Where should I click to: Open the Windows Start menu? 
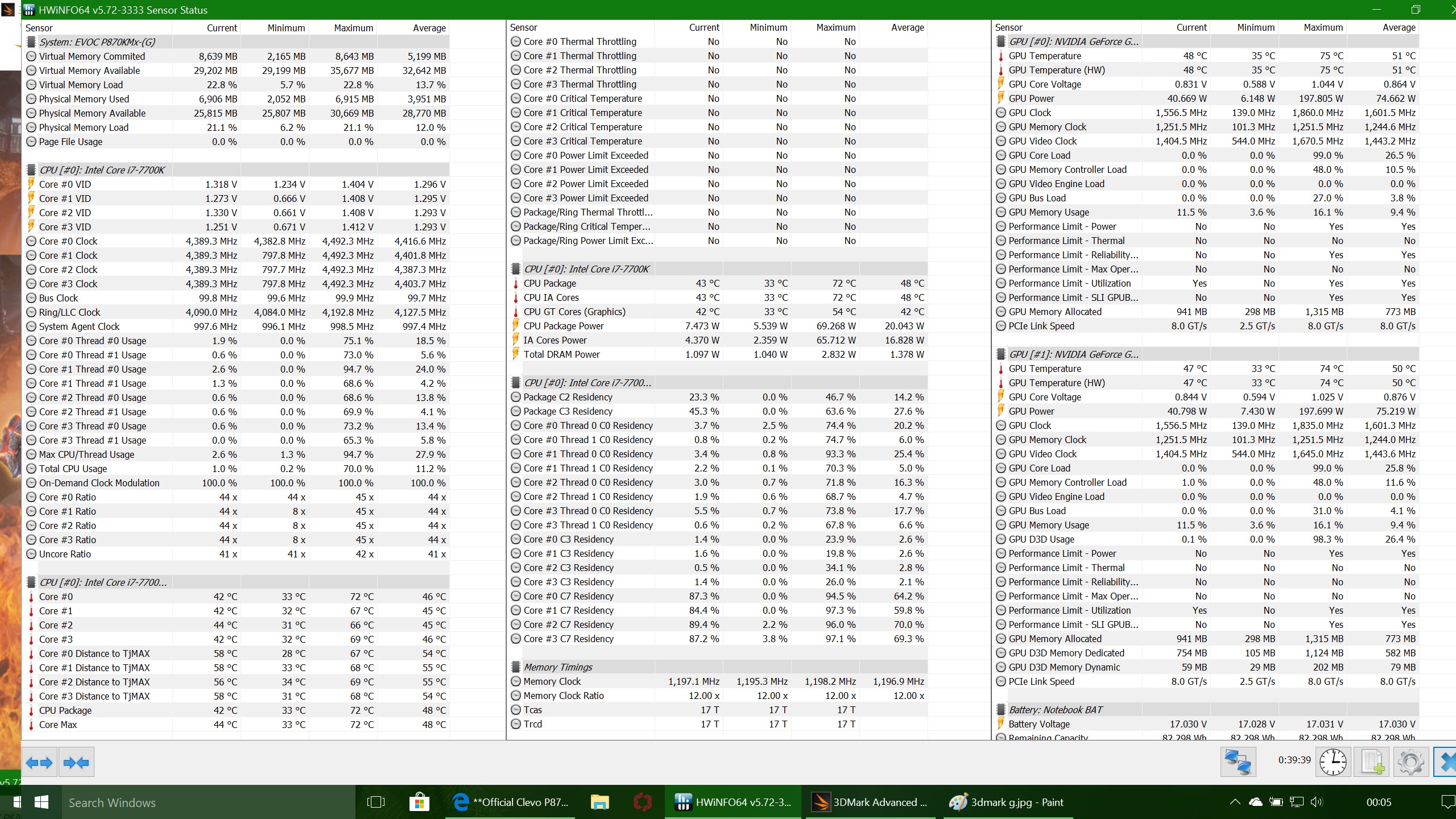click(x=41, y=803)
